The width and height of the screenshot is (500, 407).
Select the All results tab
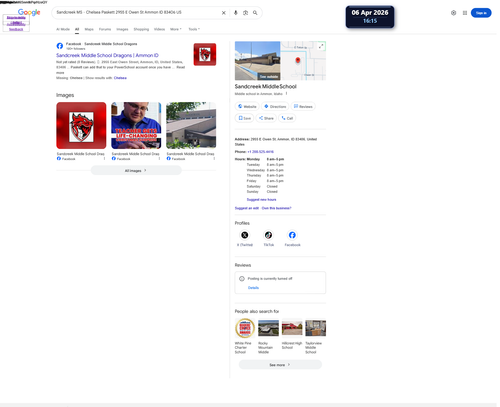click(x=77, y=29)
